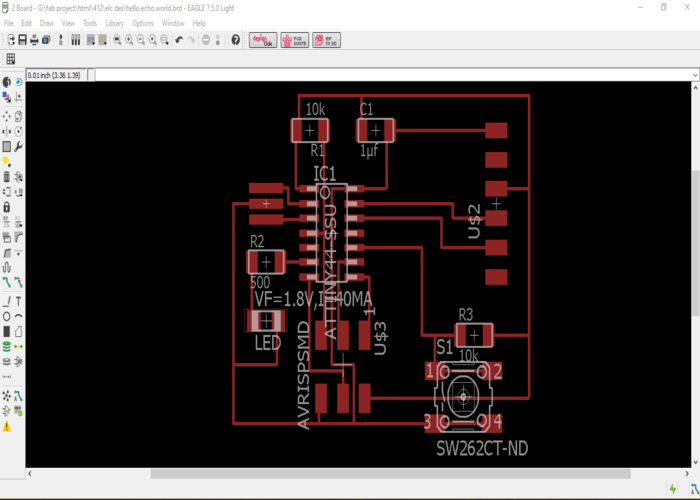Click the Design Link button
Image resolution: width=700 pixels, height=500 pixels.
[x=263, y=40]
